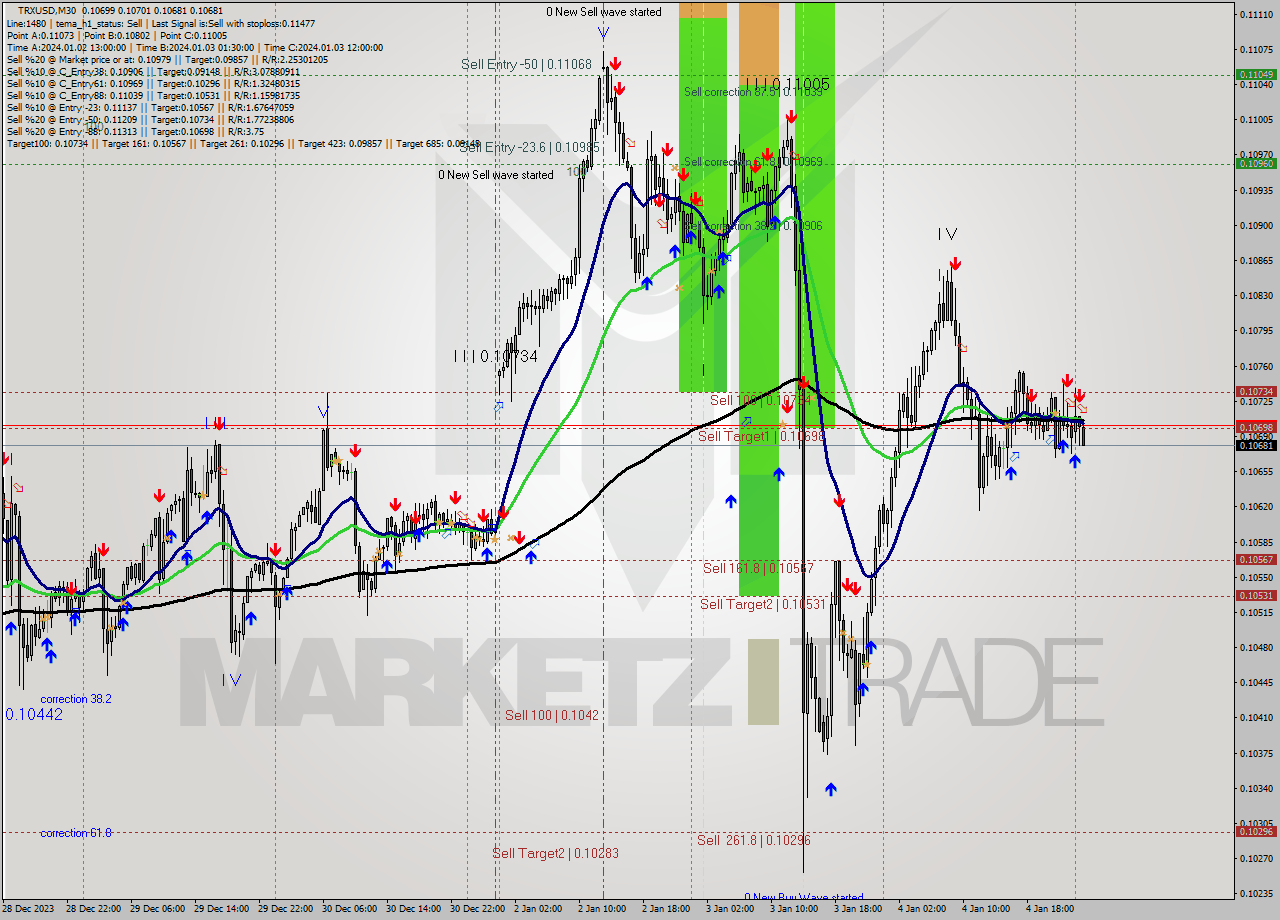Click the 2 Jan 10:00 time label
The width and height of the screenshot is (1280, 920).
[x=602, y=909]
